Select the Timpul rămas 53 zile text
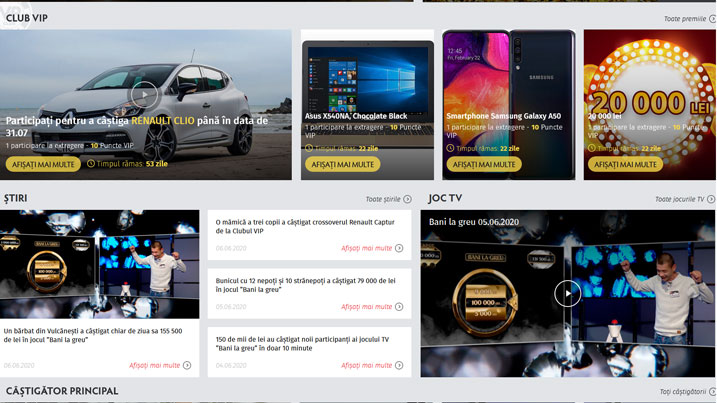This screenshot has width=717, height=403. pos(132,164)
